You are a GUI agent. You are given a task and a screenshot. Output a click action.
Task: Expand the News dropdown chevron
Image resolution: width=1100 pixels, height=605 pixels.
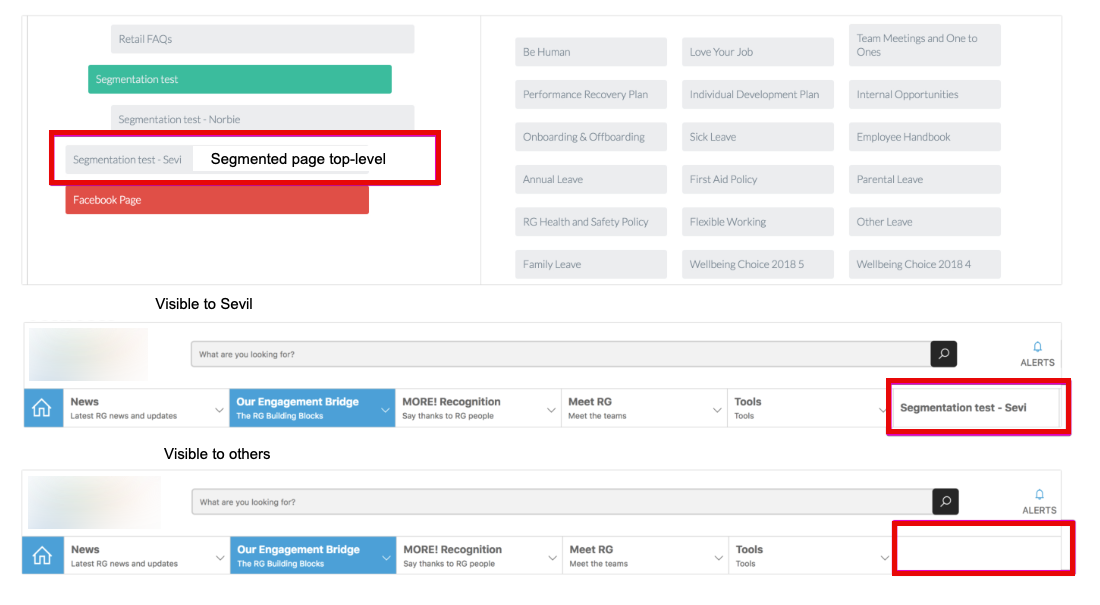(x=220, y=408)
